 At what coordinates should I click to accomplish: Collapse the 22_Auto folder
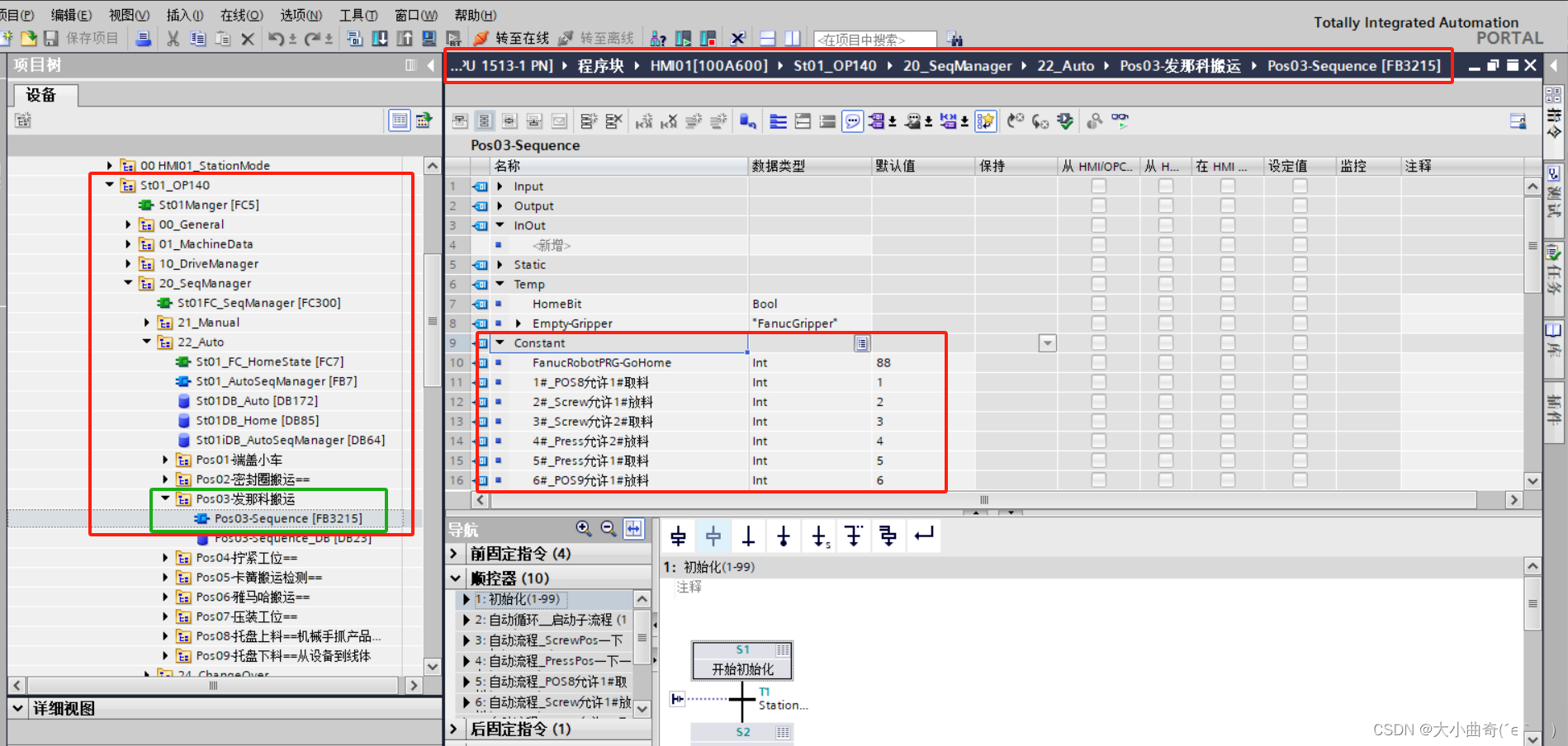[147, 342]
